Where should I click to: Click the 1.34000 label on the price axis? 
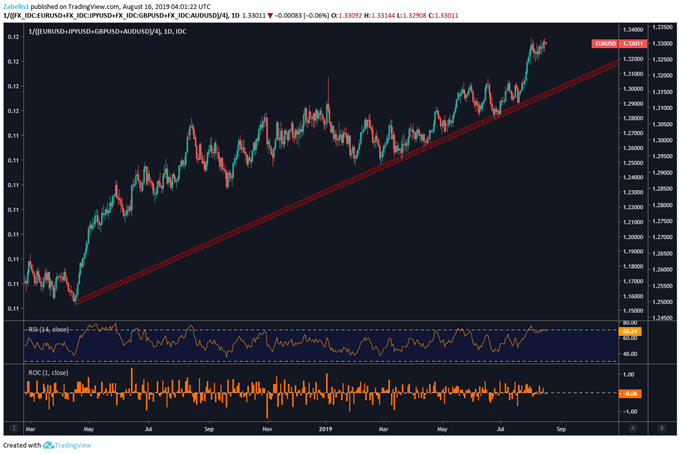click(x=633, y=29)
